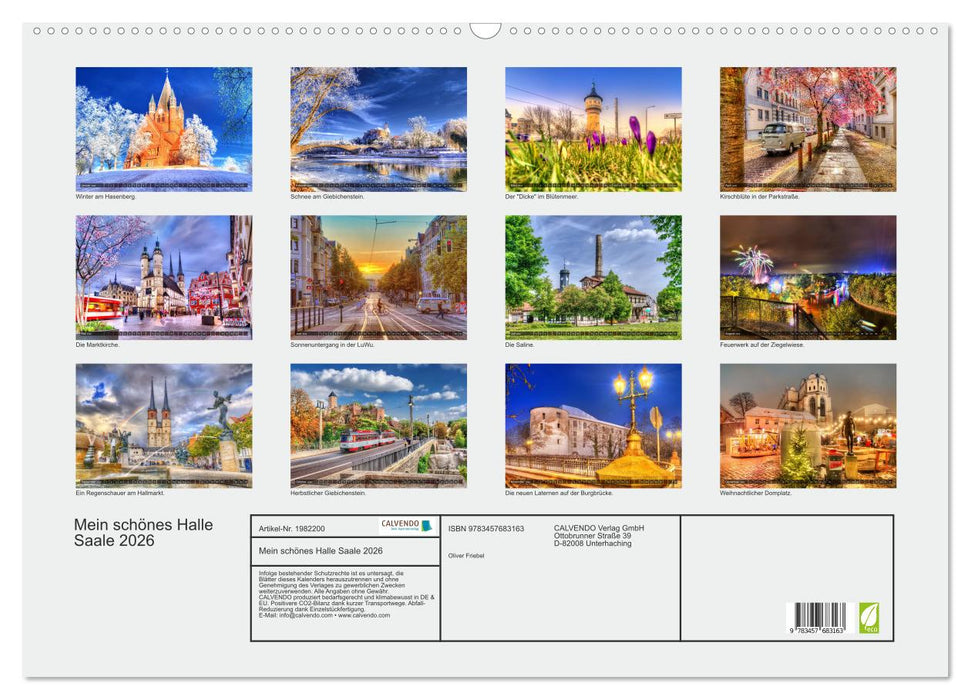Select the Schnee am Giebichenstein image
Image resolution: width=971 pixels, height=700 pixels.
click(x=378, y=125)
